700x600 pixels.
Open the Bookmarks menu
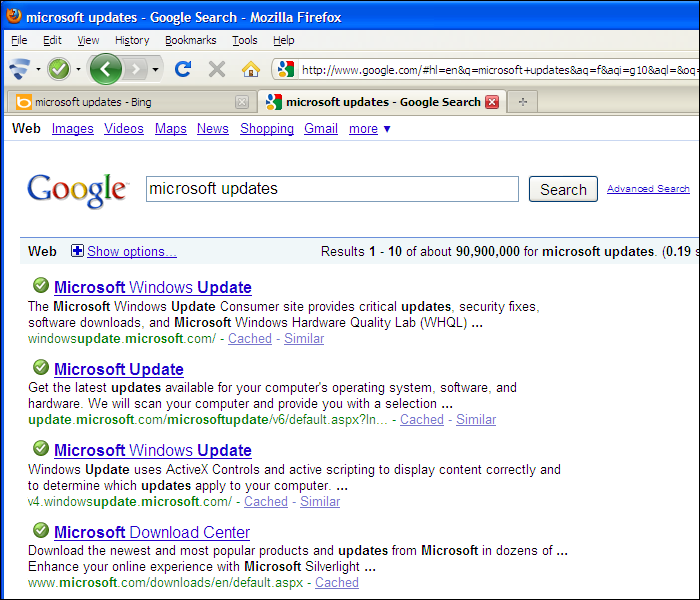(191, 40)
